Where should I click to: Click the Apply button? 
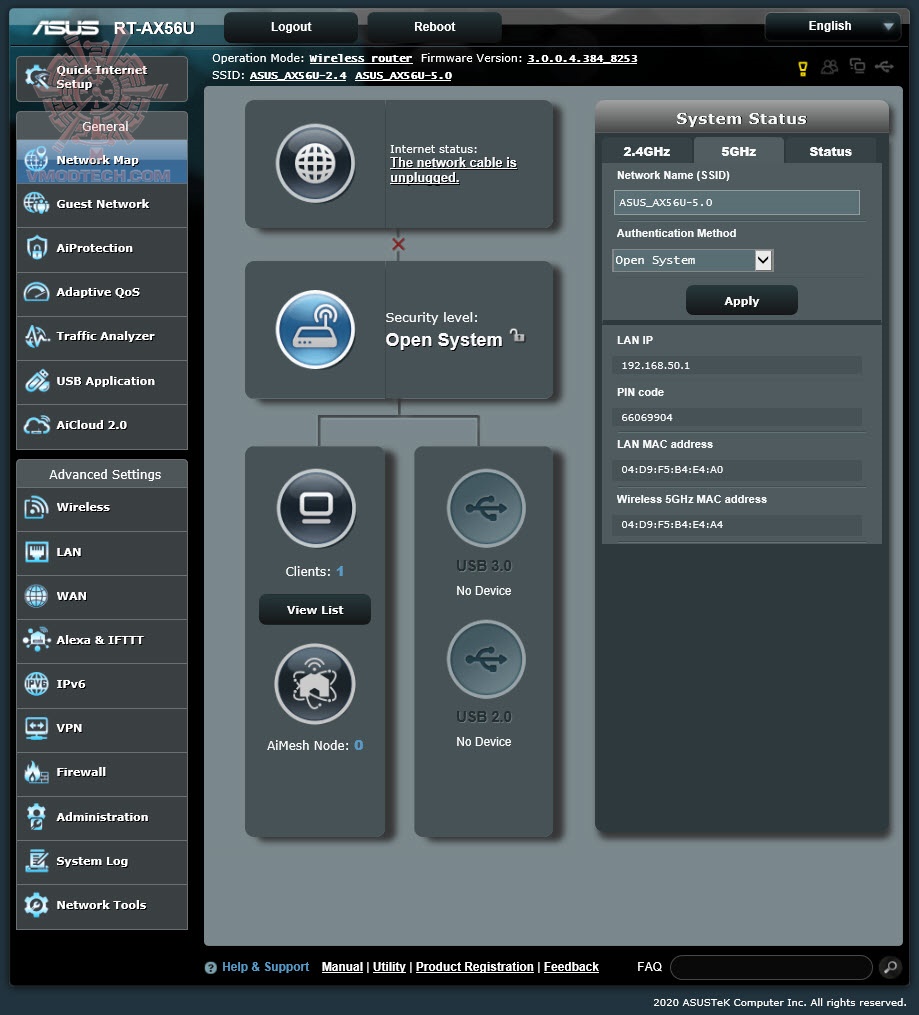coord(741,300)
